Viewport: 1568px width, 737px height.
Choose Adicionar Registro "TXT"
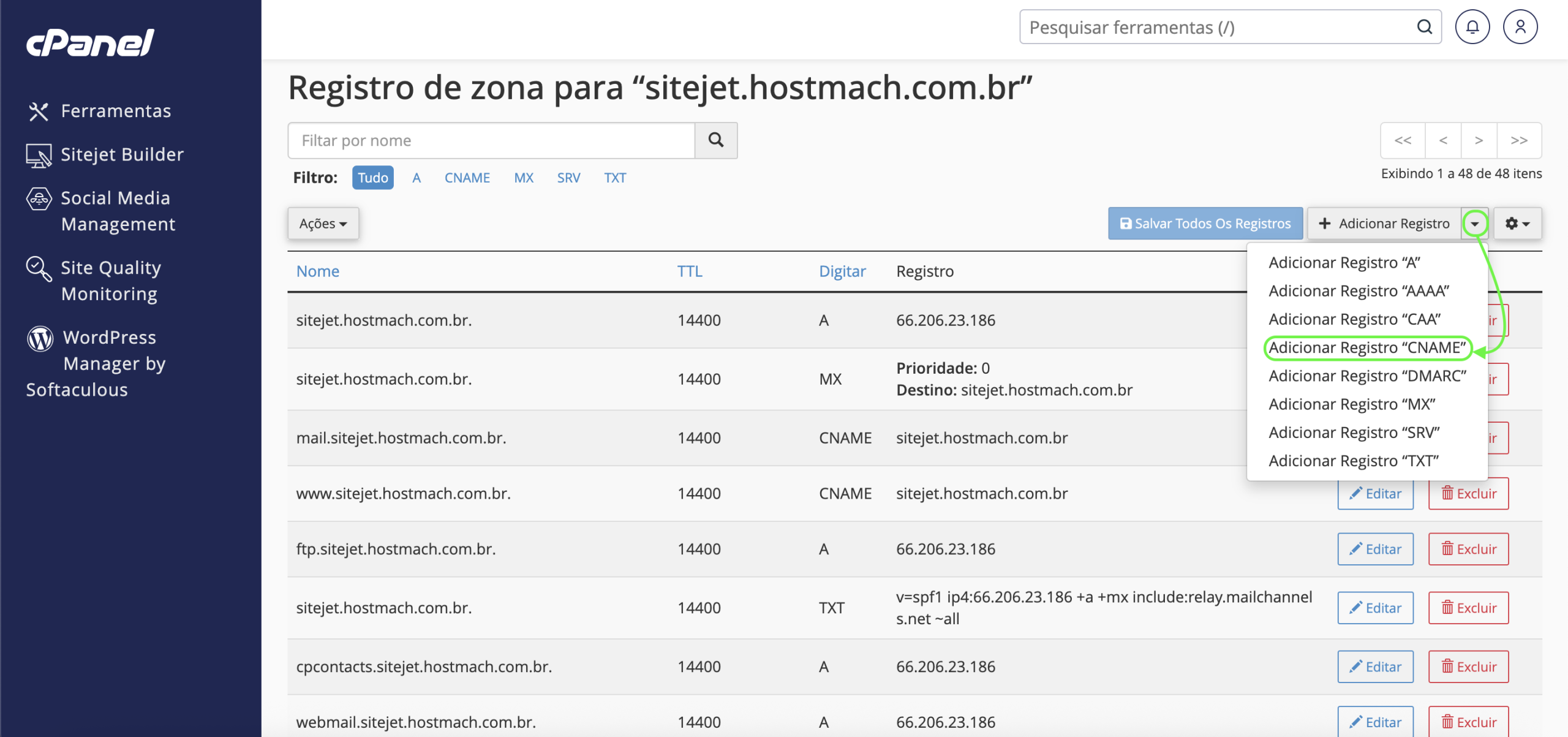1353,461
